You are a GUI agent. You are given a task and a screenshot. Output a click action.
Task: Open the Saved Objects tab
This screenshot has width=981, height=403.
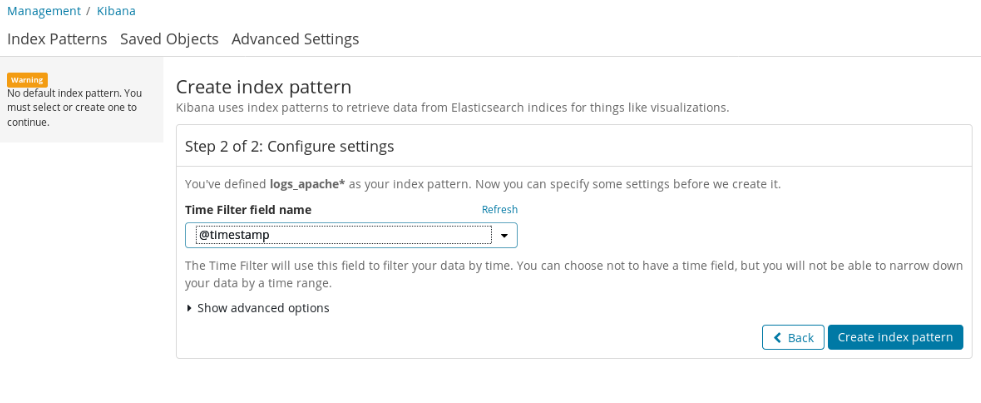[169, 39]
